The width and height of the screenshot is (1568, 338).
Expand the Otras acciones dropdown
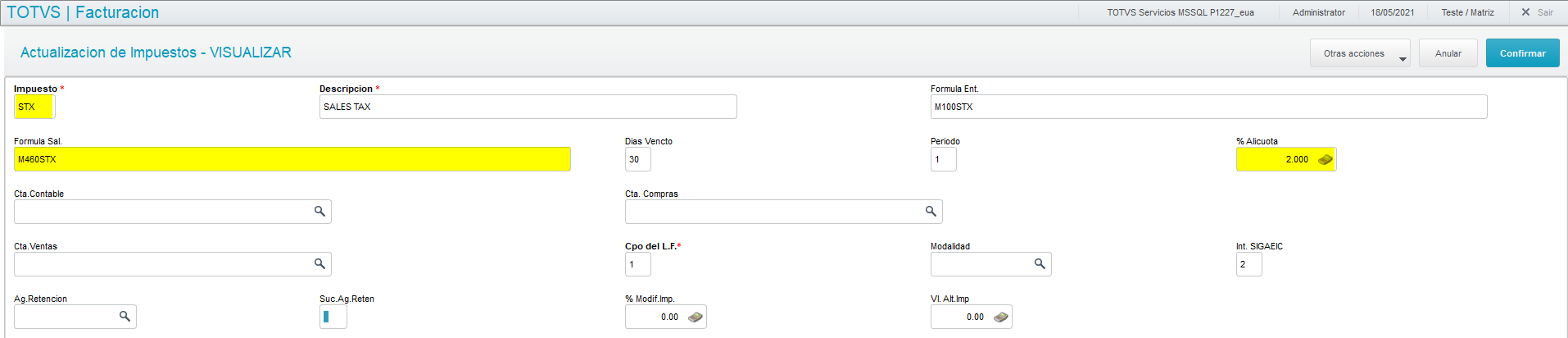coord(1359,53)
